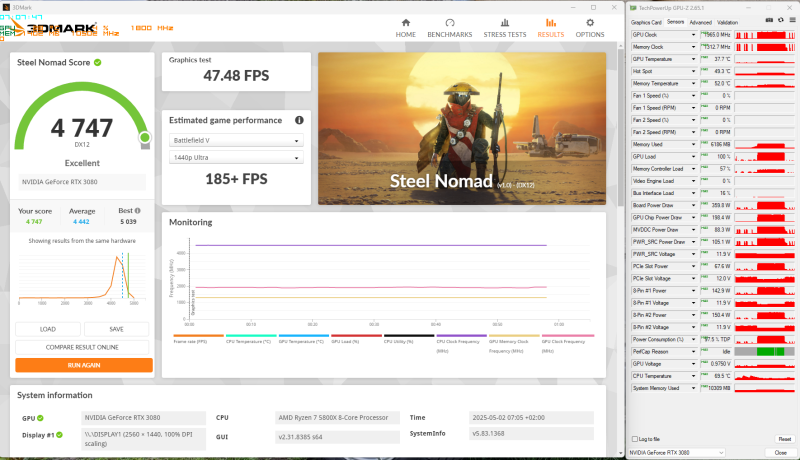The image size is (800, 460).
Task: Expand the Memory Clock sensor dropdown
Action: pyautogui.click(x=693, y=47)
